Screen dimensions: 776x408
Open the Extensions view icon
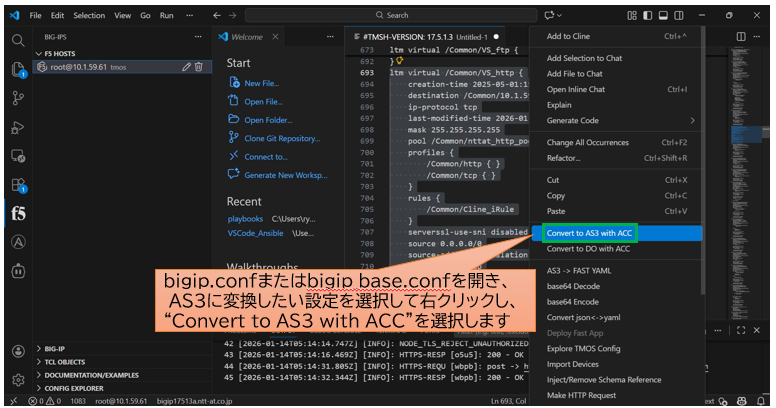click(x=18, y=185)
